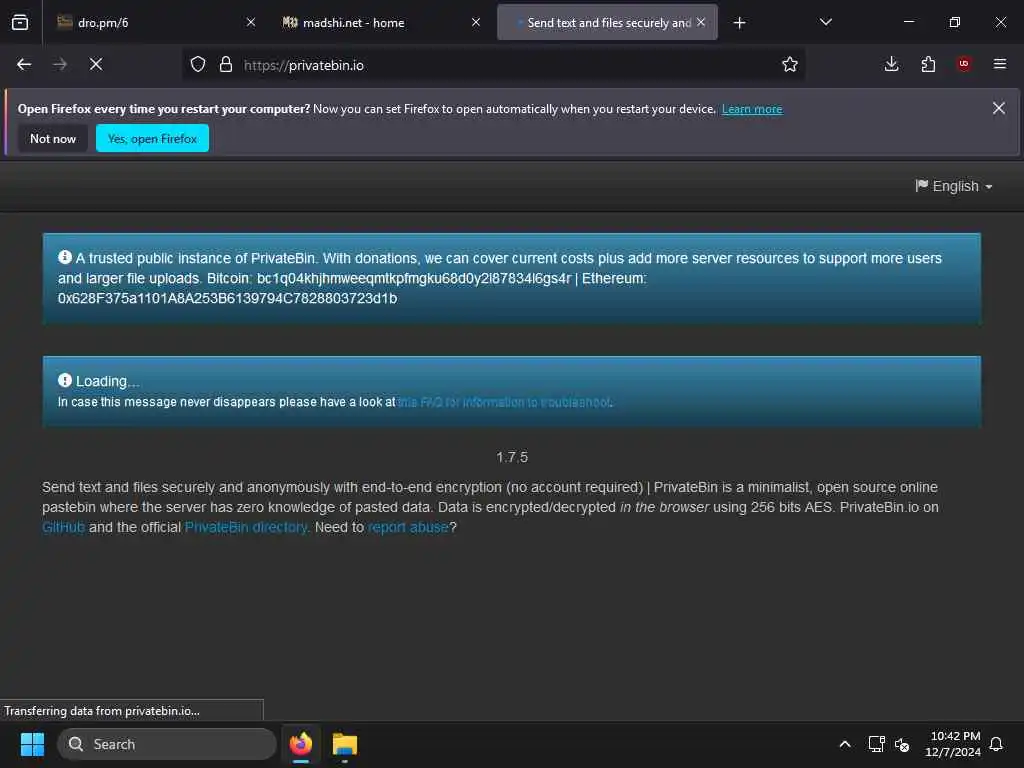Click the Ethereum address 0x628F375a... text
Viewport: 1024px width, 768px height.
(227, 298)
